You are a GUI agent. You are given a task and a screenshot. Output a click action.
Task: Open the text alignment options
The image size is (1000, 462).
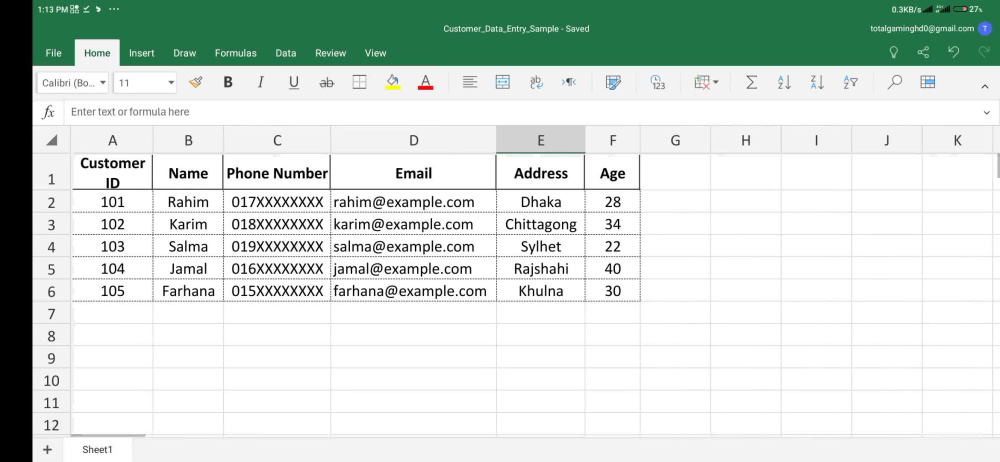(x=469, y=82)
